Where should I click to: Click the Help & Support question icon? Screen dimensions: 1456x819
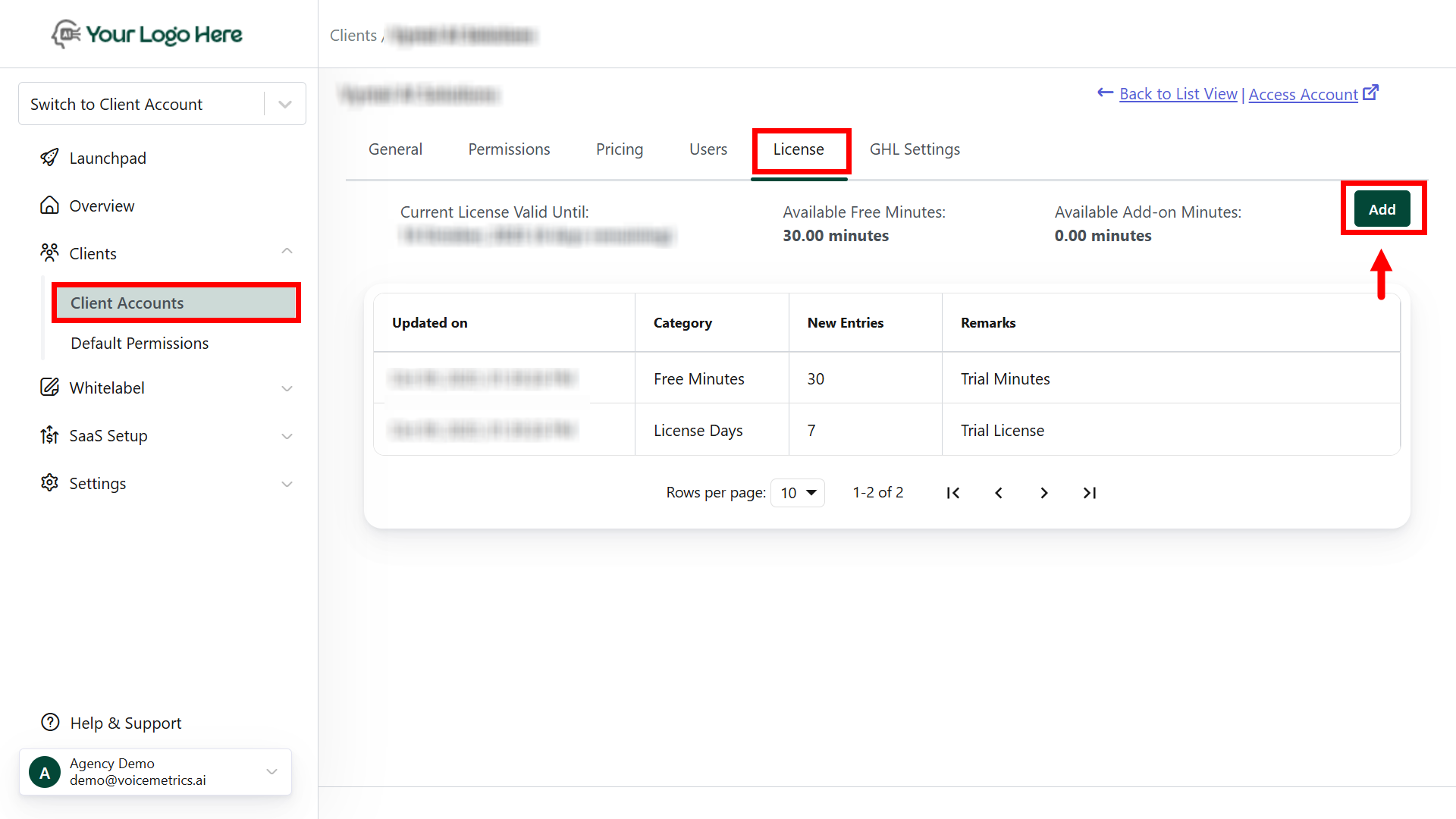(x=50, y=723)
